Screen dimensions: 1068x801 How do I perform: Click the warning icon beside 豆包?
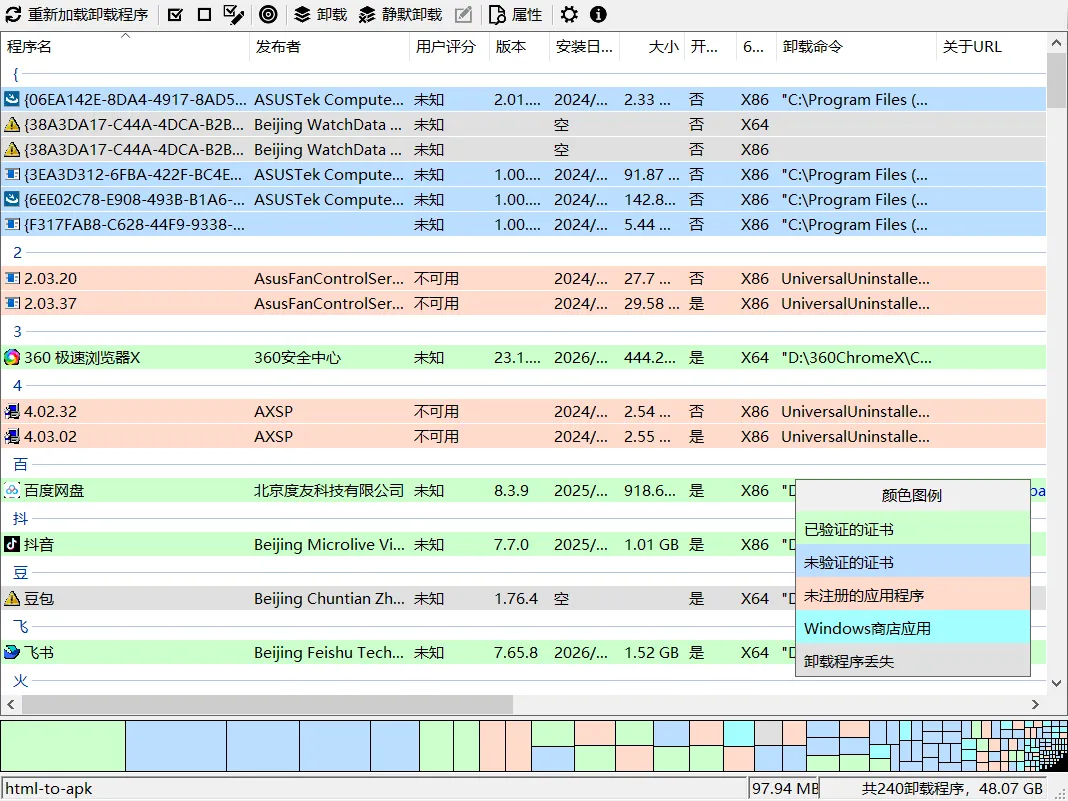coord(12,598)
